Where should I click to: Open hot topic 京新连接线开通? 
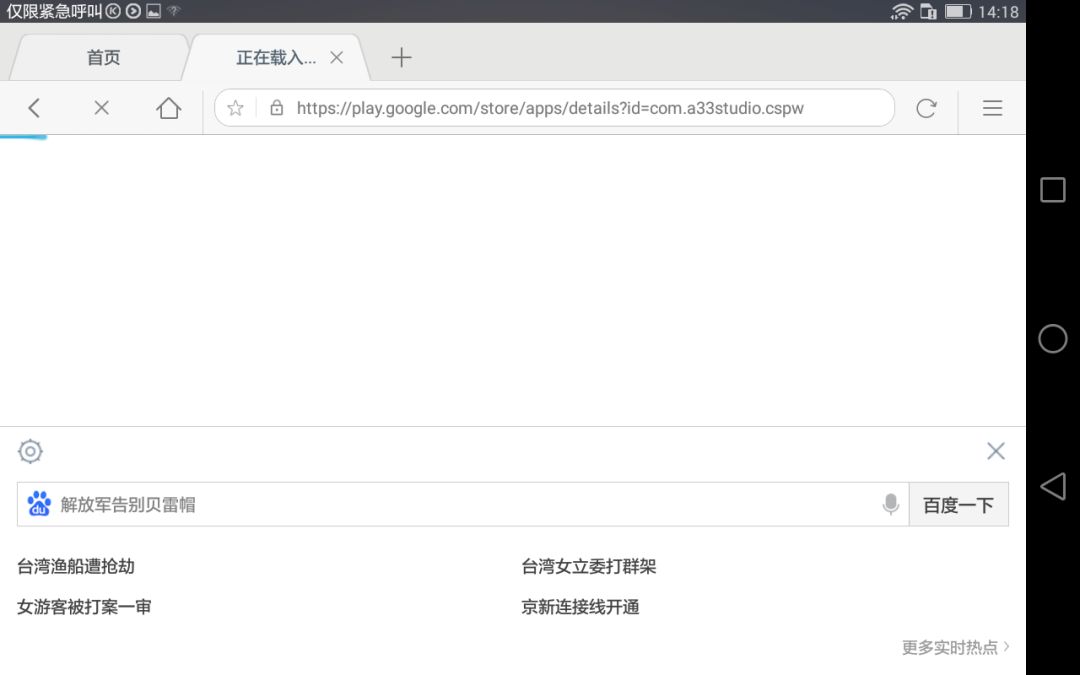tap(581, 607)
